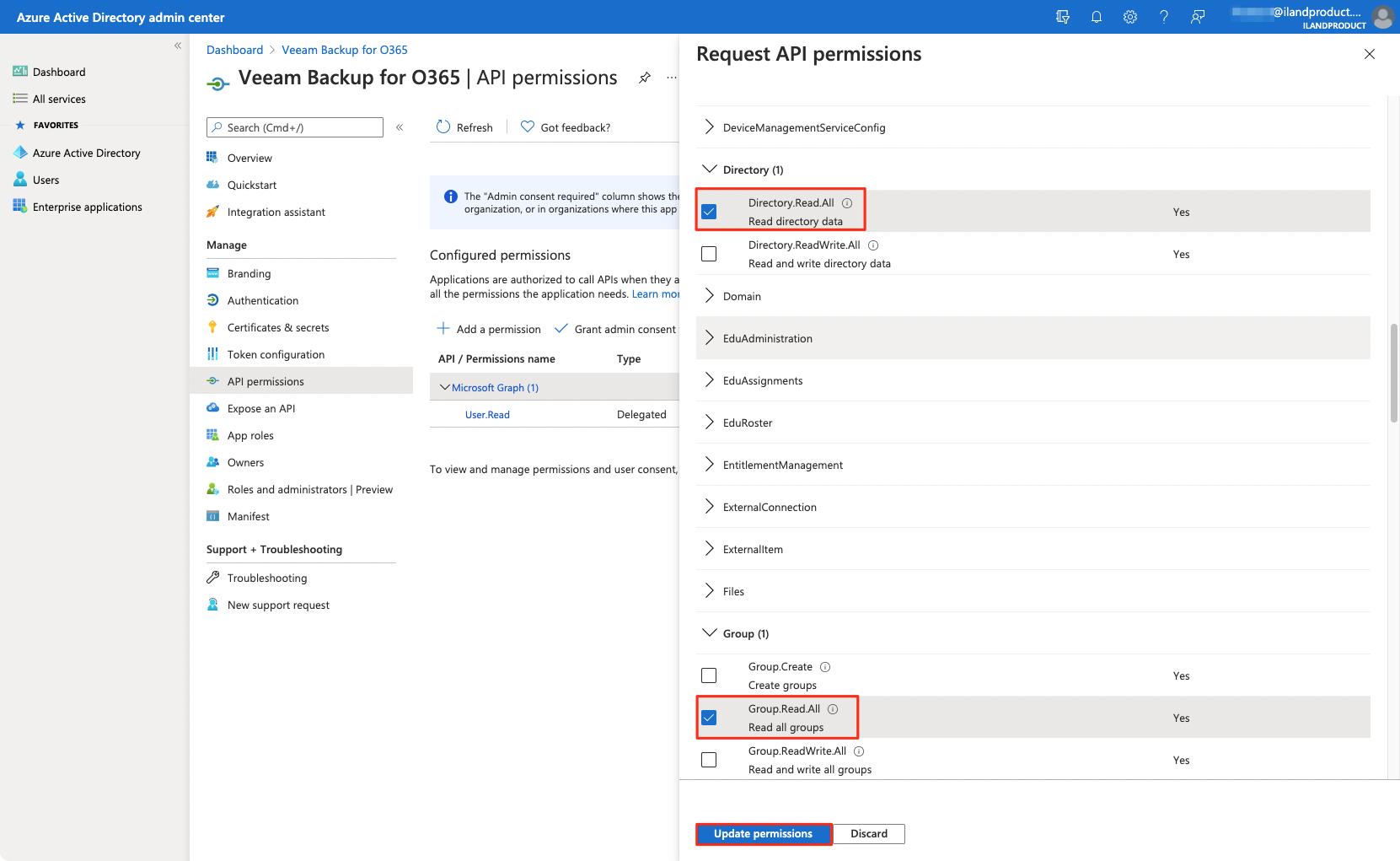Tick the Group.Create permission checkbox
This screenshot has height=861, width=1400.
709,675
